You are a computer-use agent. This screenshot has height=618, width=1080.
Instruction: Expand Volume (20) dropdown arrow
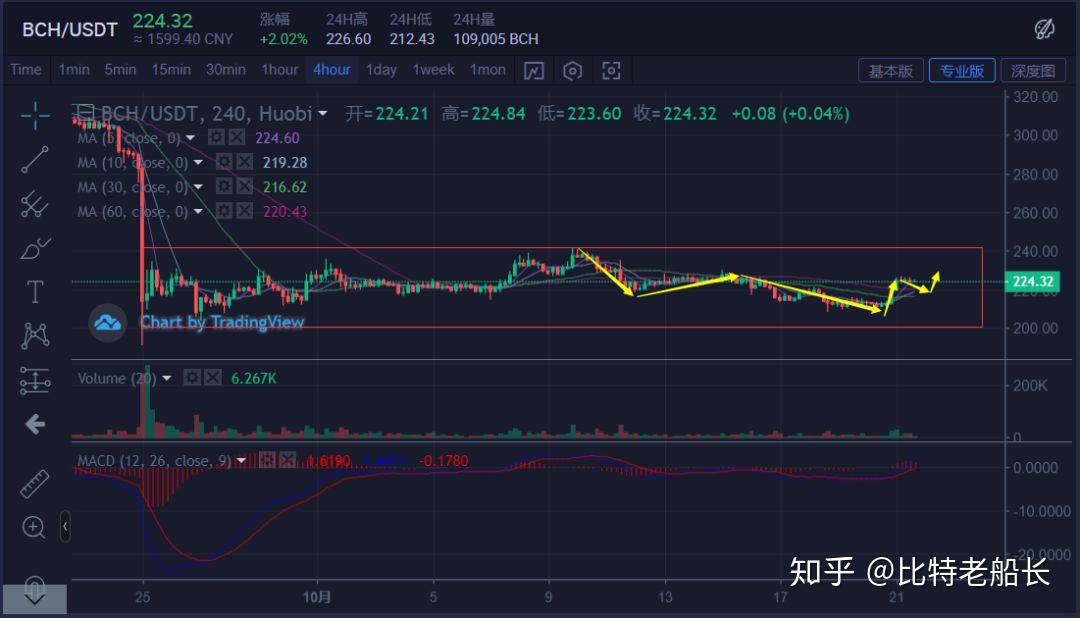(x=167, y=378)
